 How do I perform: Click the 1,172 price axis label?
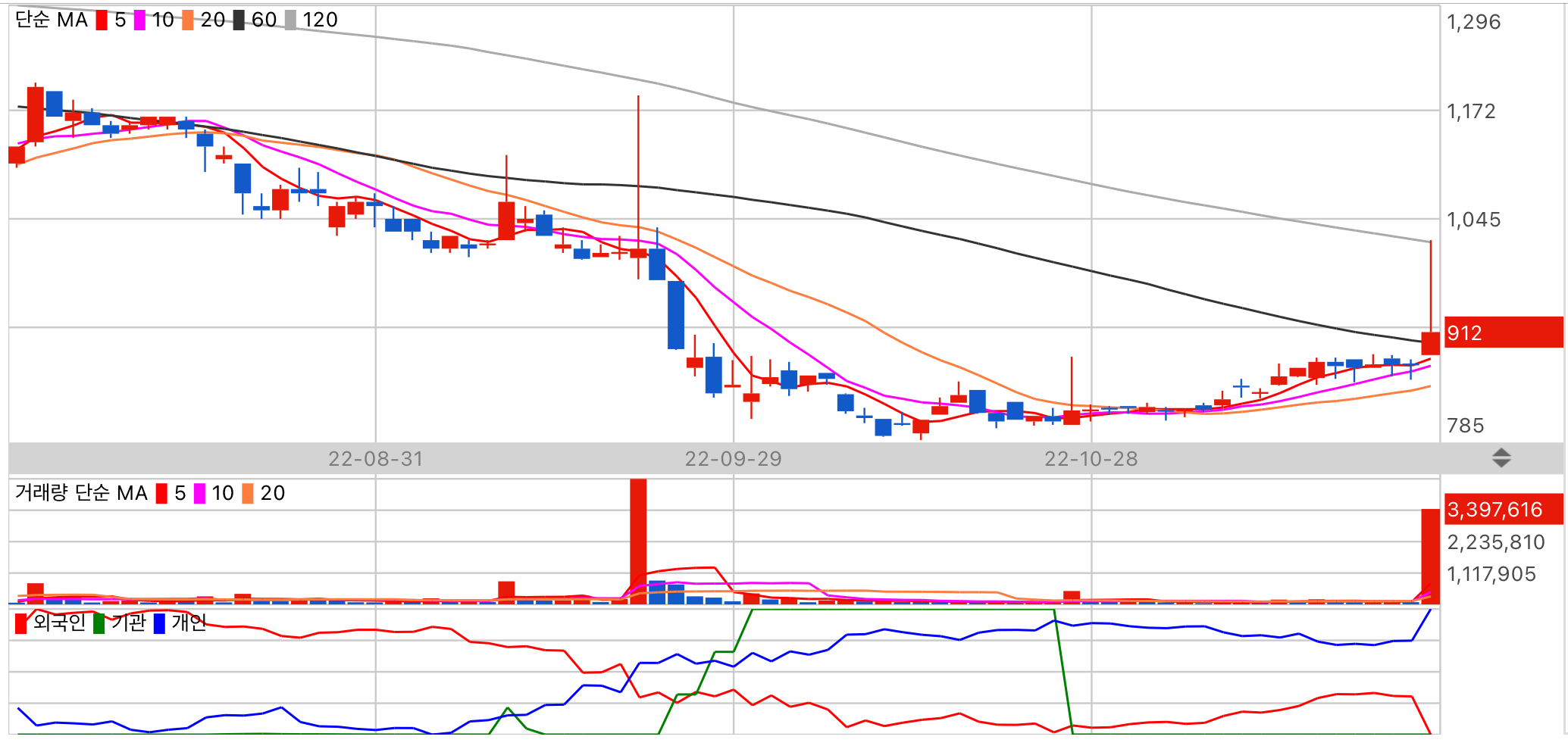[x=1471, y=111]
